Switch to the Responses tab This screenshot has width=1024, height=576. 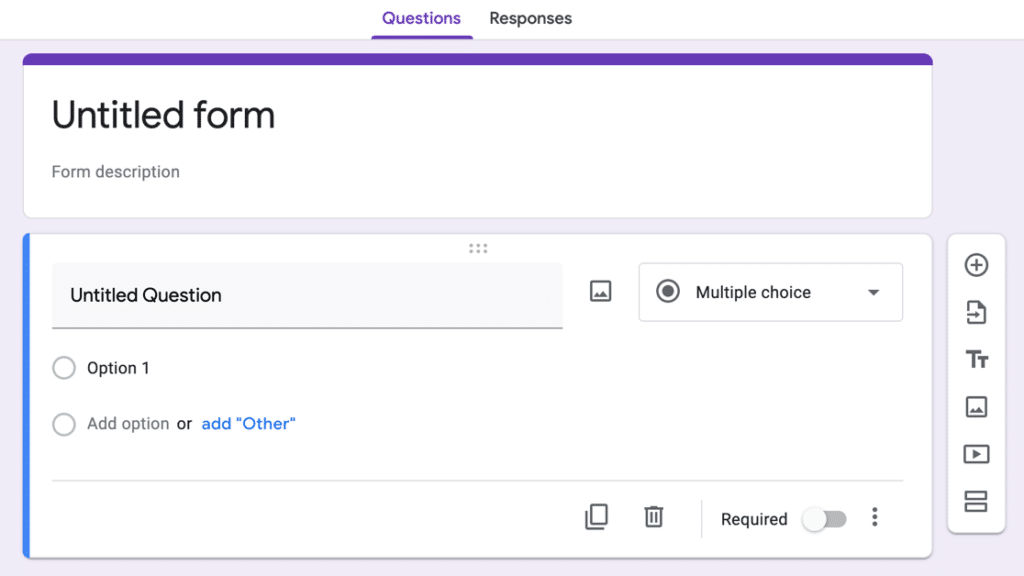click(531, 18)
